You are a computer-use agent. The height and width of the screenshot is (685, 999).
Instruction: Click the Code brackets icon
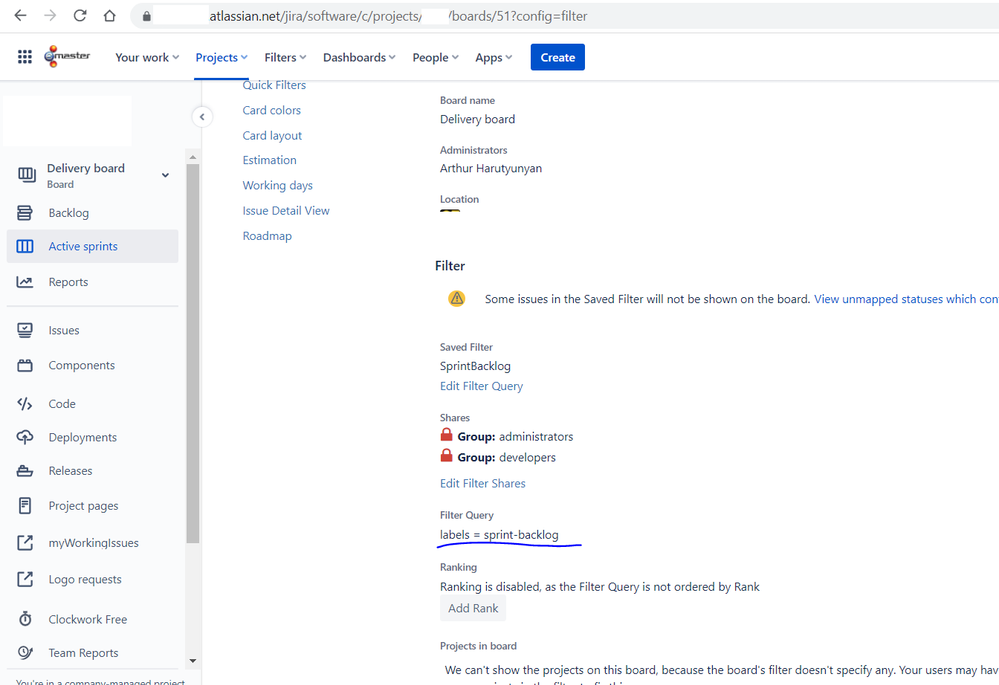(25, 404)
